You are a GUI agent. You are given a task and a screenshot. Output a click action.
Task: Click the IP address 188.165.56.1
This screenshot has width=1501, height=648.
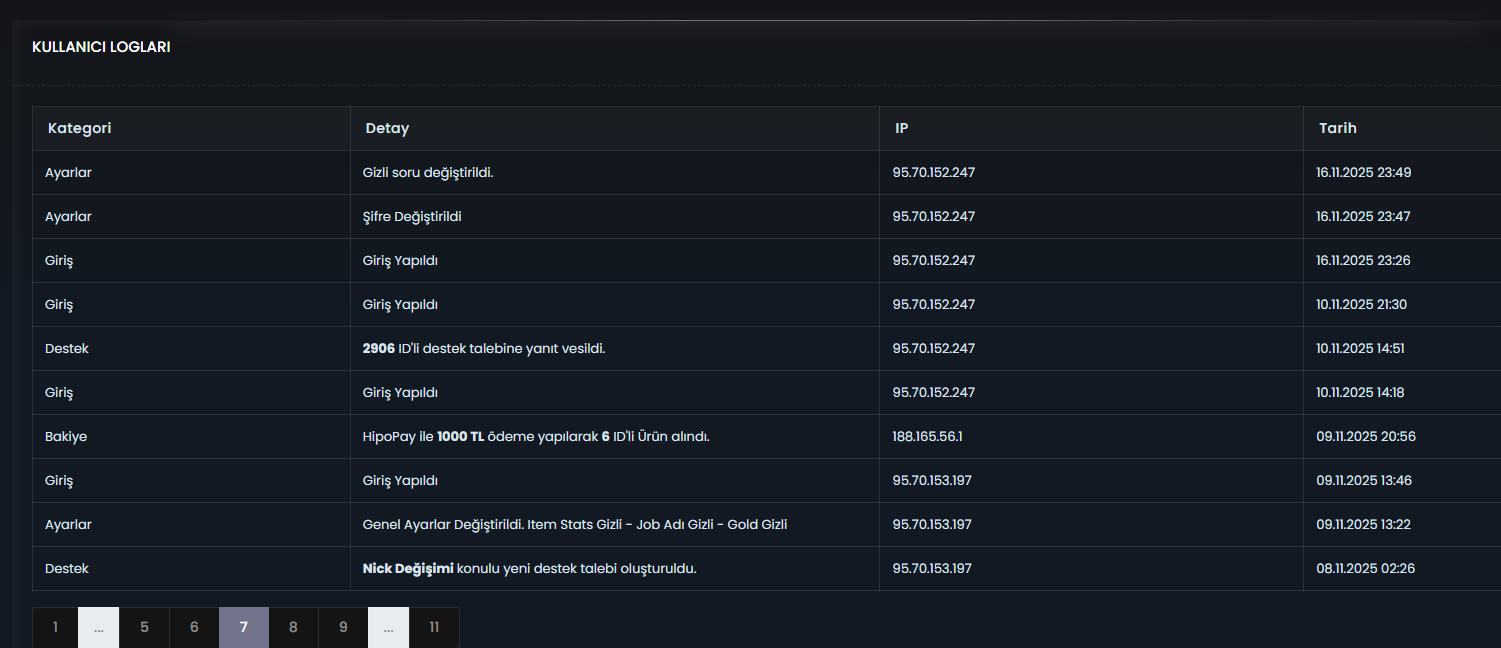(927, 436)
